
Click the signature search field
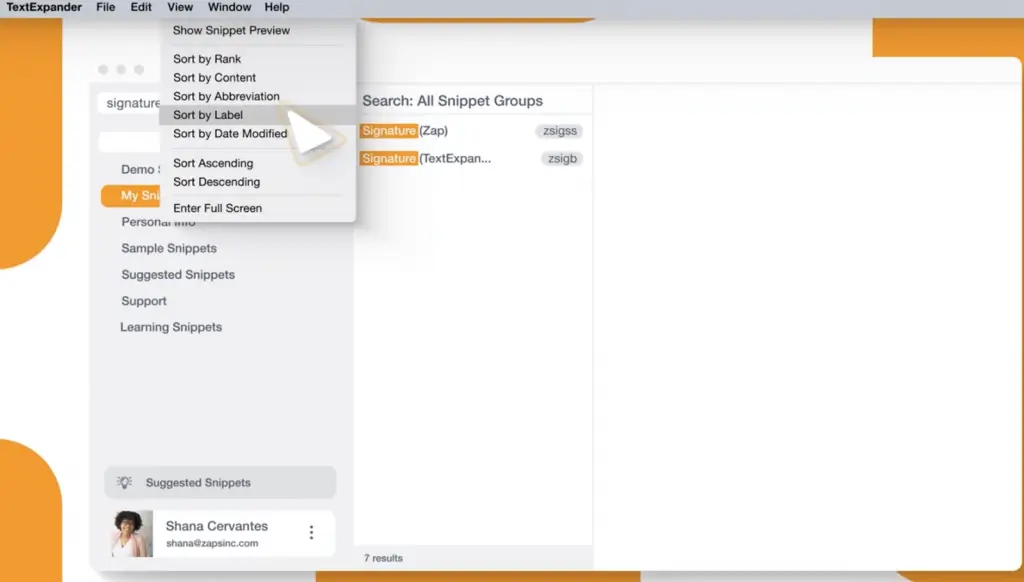(130, 103)
